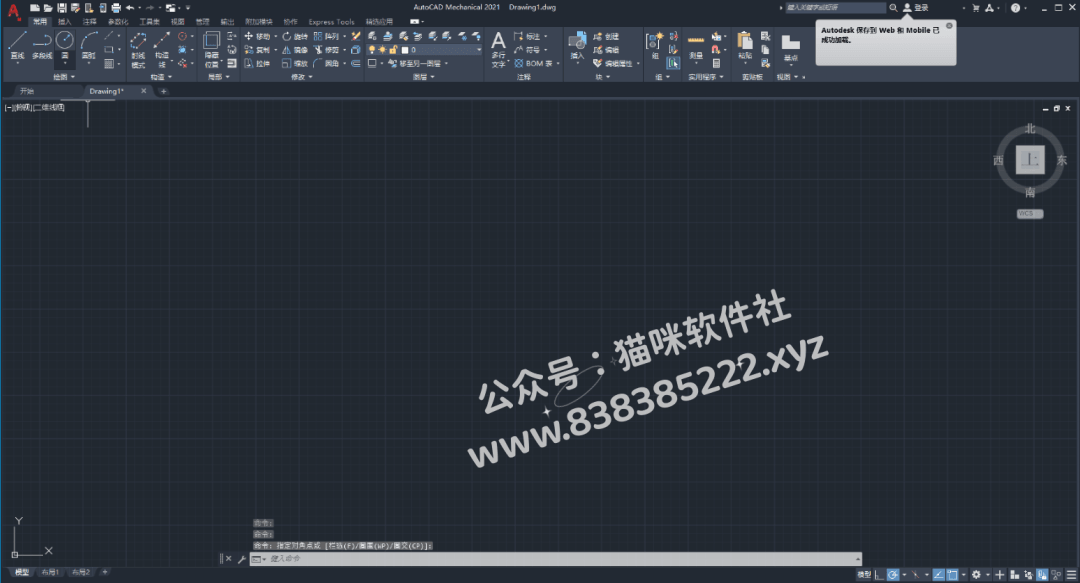Screen dimensions: 1080x583
Task: Toggle 2D object snap in status bar
Action: (953, 575)
